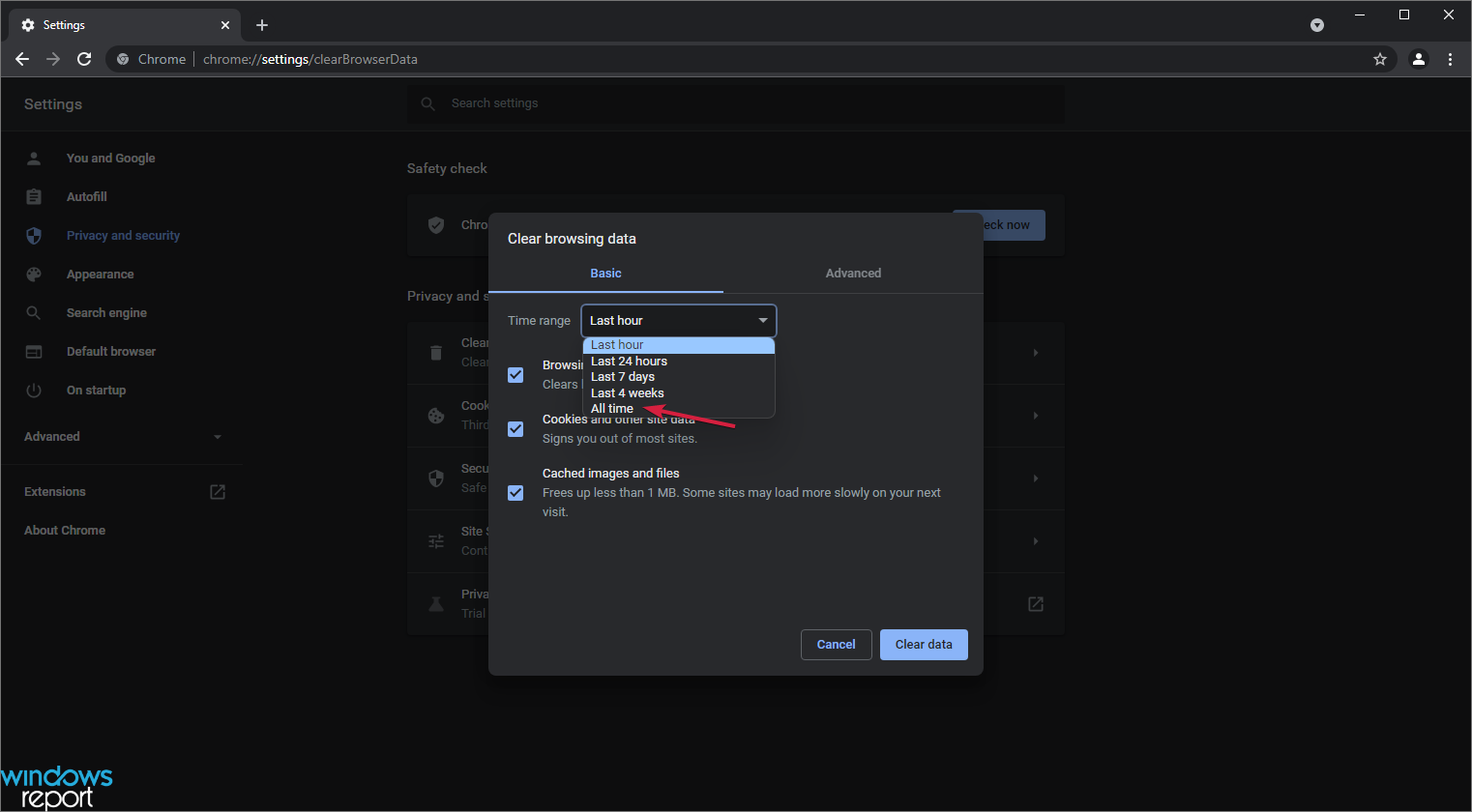The image size is (1472, 812).
Task: Open Default browser settings
Action: point(111,351)
